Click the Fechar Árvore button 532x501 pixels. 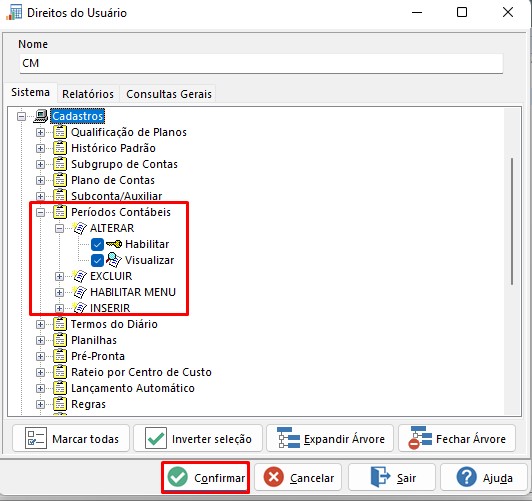pyautogui.click(x=457, y=439)
